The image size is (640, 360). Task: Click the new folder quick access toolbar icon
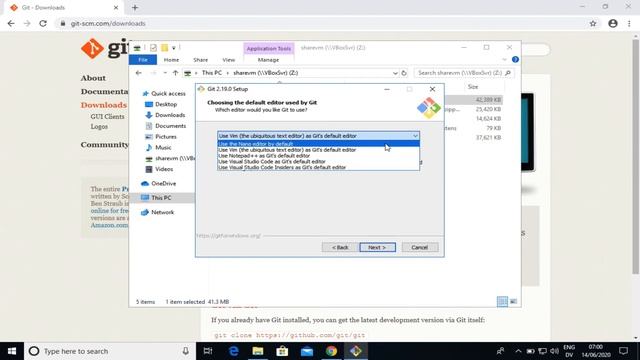[164, 48]
